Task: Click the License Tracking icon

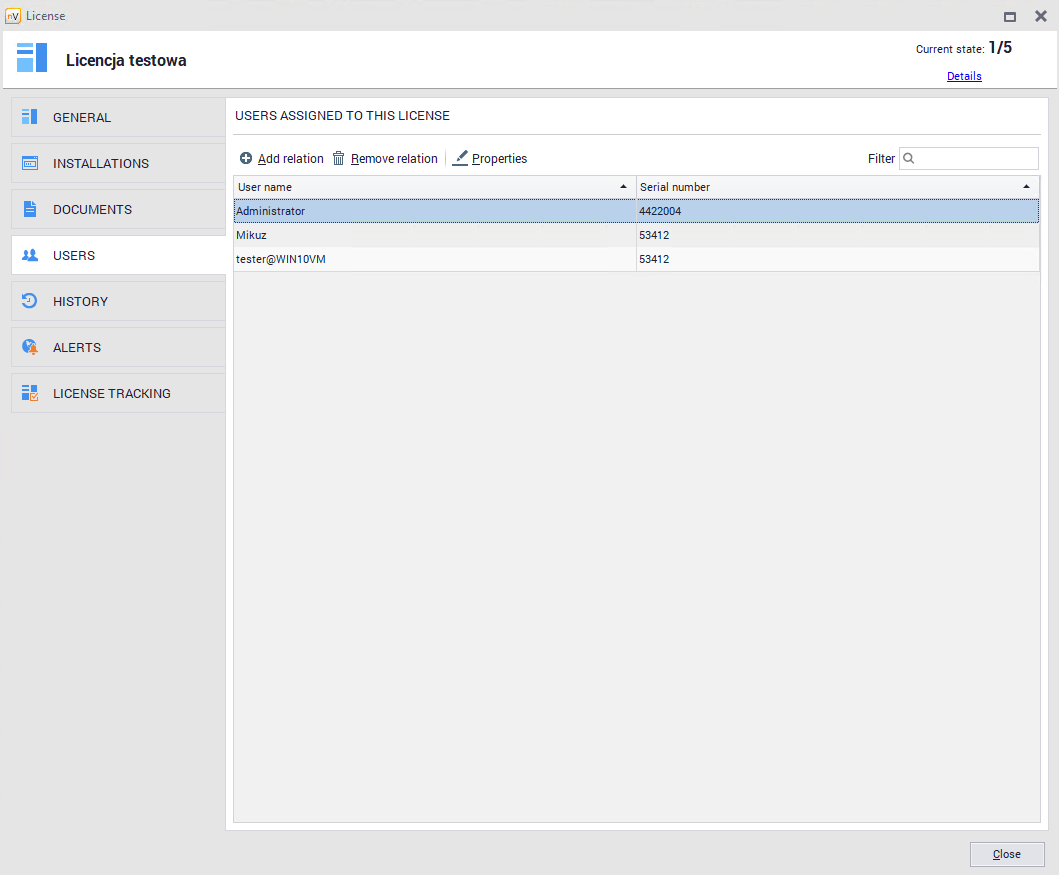Action: pyautogui.click(x=30, y=393)
